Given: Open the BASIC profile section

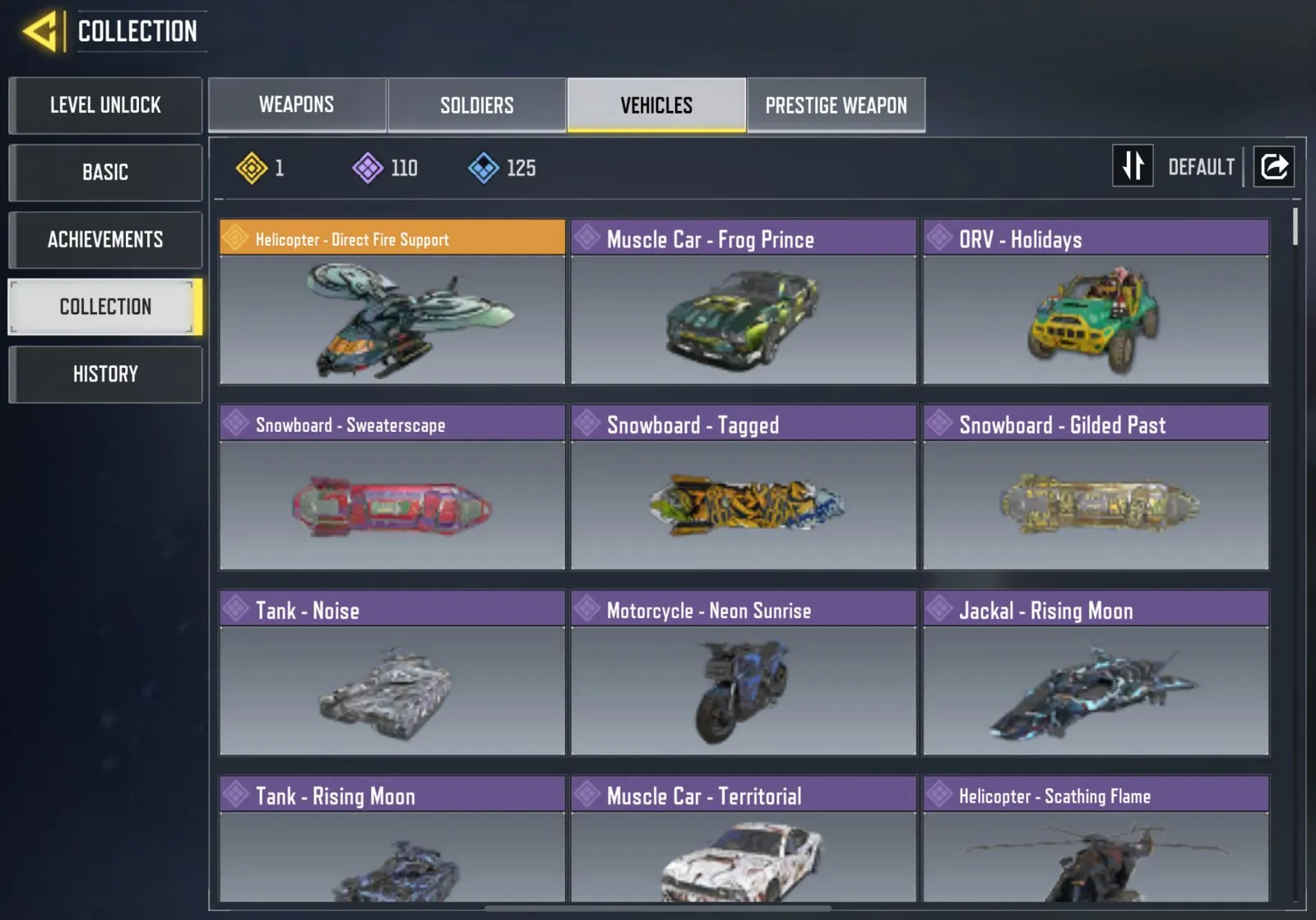Looking at the screenshot, I should (x=105, y=172).
